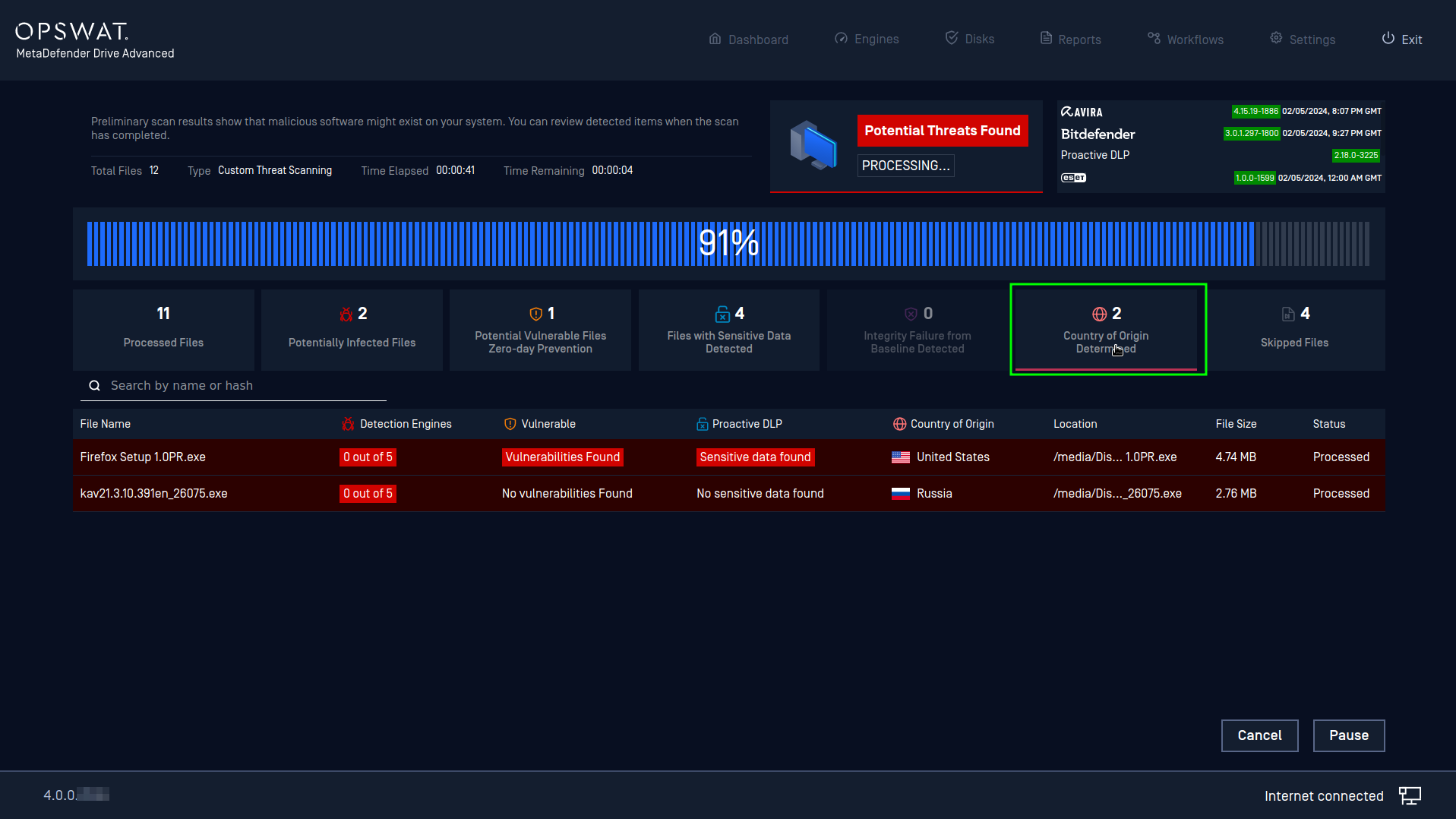1456x819 pixels.
Task: Click the No sensitive data found cell
Action: [760, 494]
